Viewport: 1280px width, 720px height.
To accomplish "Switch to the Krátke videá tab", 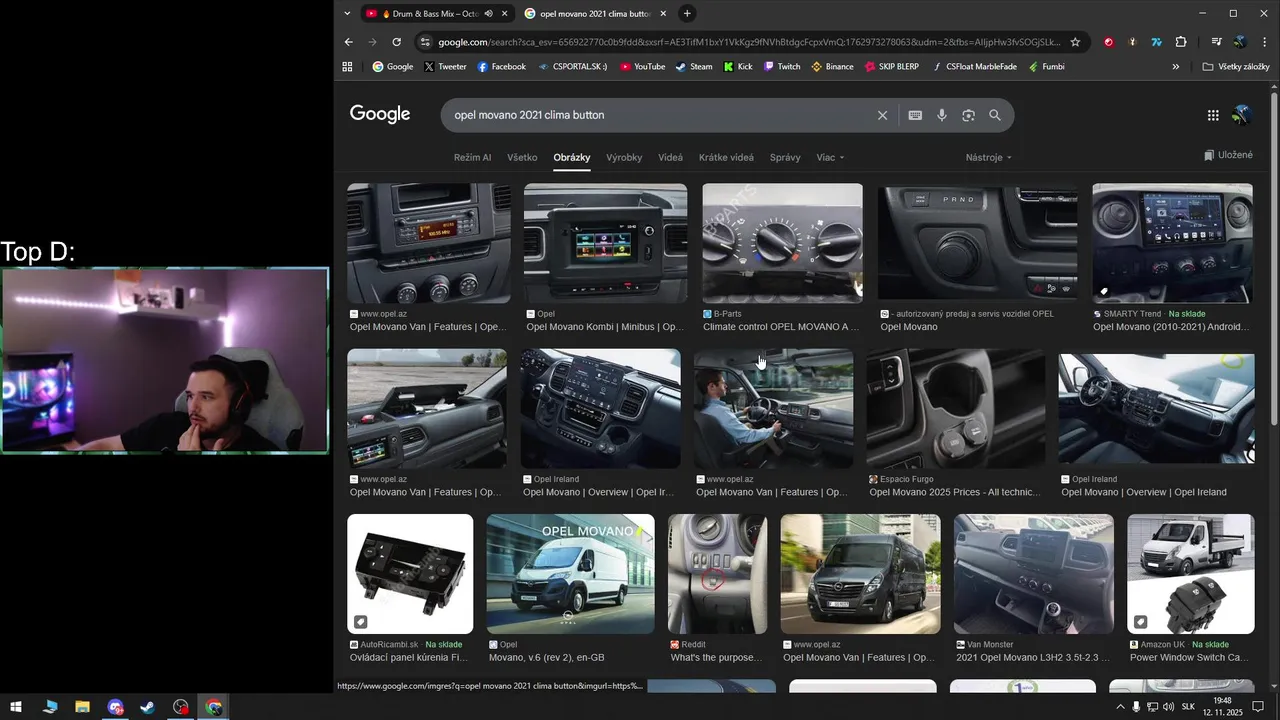I will (x=726, y=158).
